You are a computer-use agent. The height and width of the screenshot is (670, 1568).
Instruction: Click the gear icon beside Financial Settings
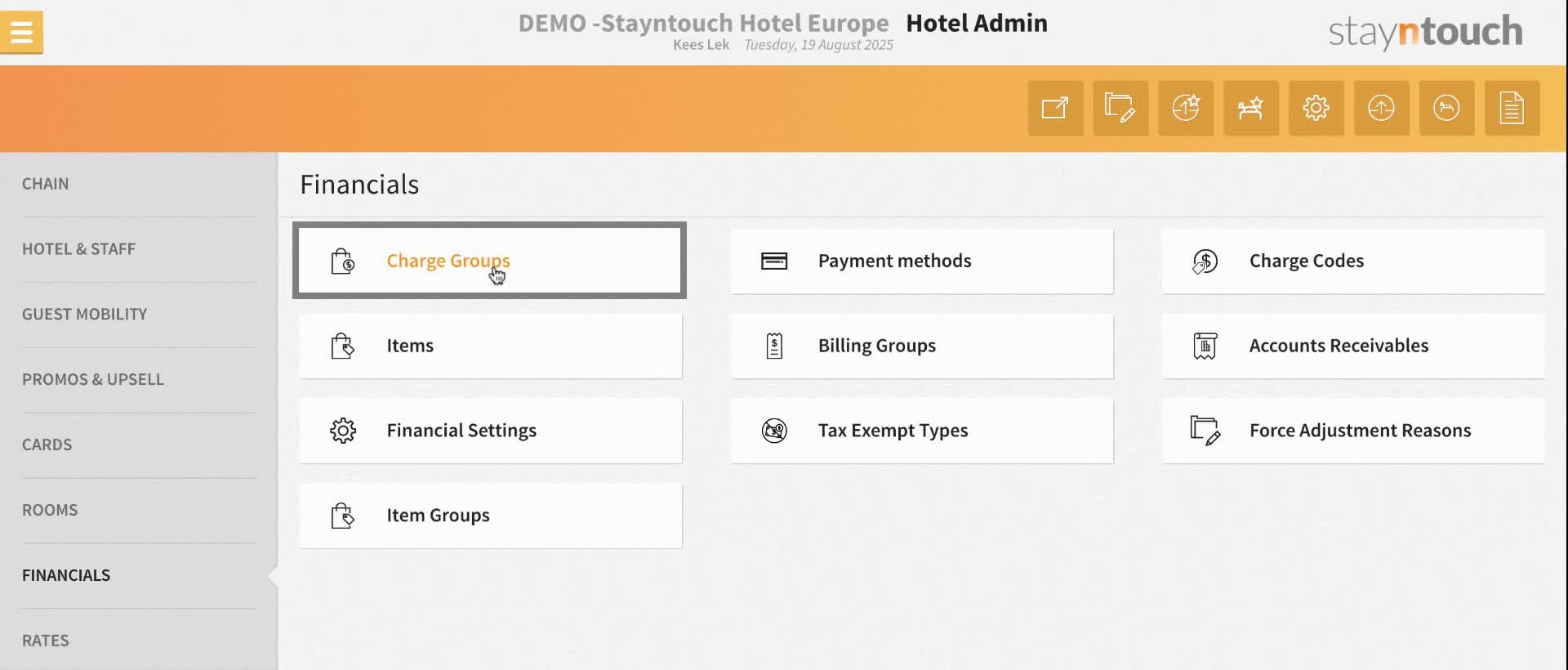[343, 431]
